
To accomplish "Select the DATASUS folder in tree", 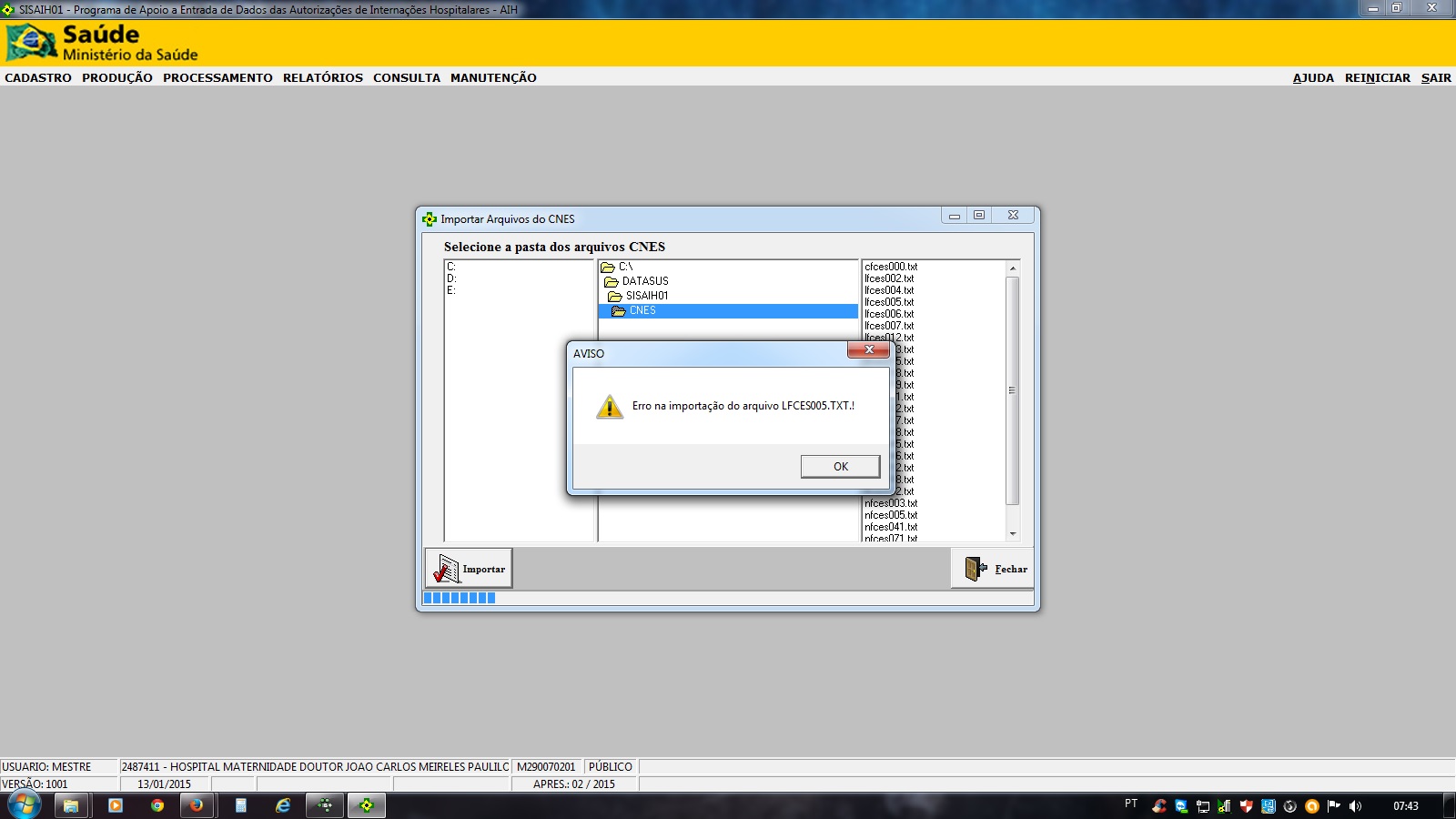I will pyautogui.click(x=644, y=281).
